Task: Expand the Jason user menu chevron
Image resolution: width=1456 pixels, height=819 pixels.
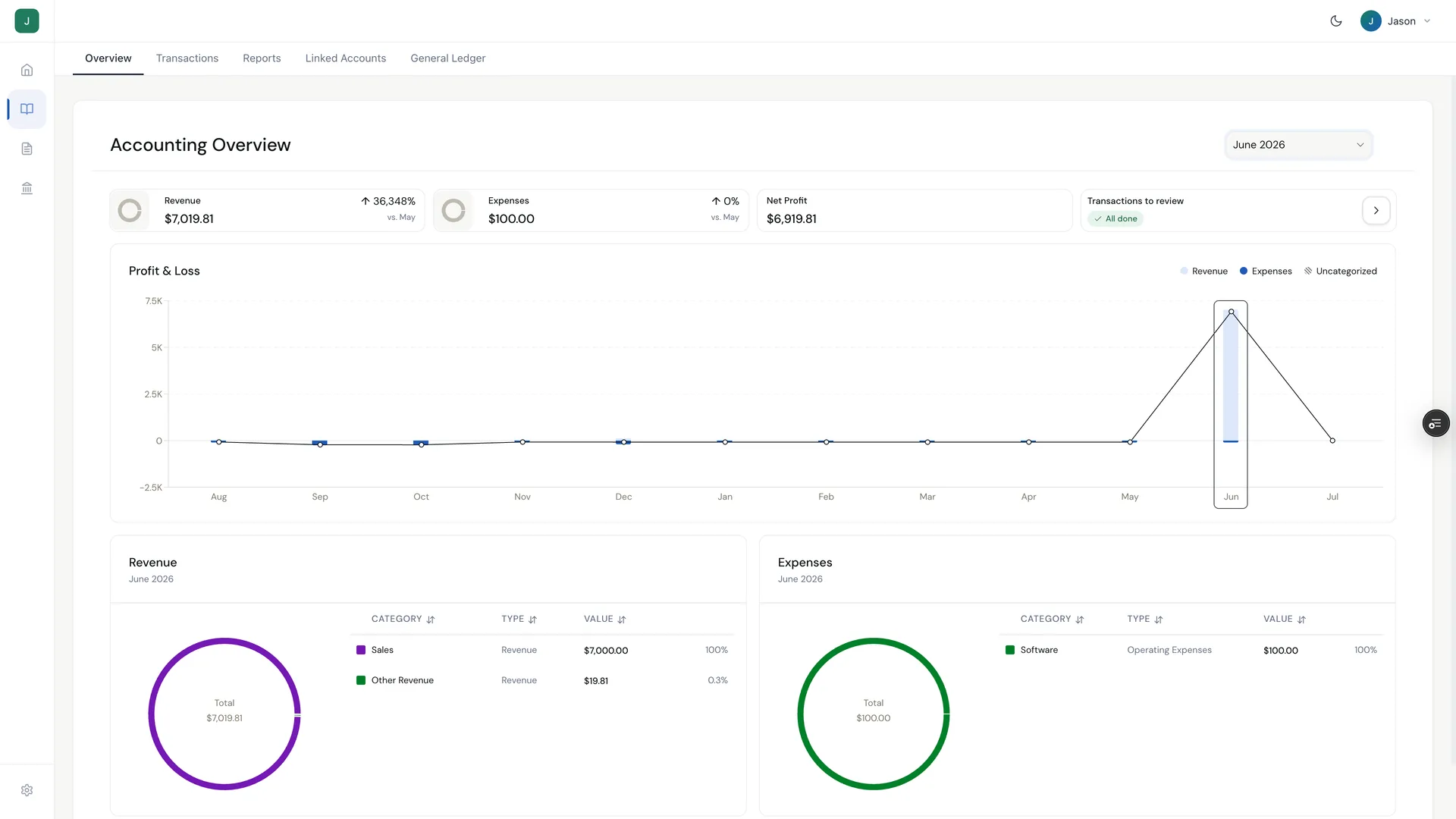Action: 1427,21
